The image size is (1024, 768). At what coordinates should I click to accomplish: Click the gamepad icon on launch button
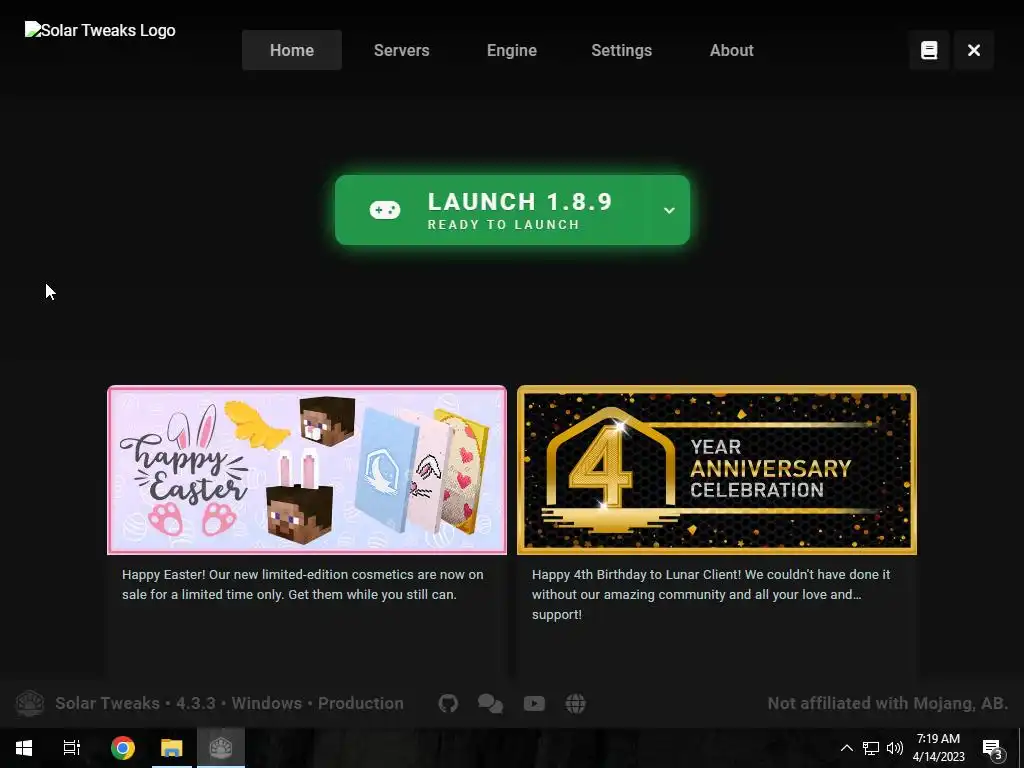click(385, 210)
